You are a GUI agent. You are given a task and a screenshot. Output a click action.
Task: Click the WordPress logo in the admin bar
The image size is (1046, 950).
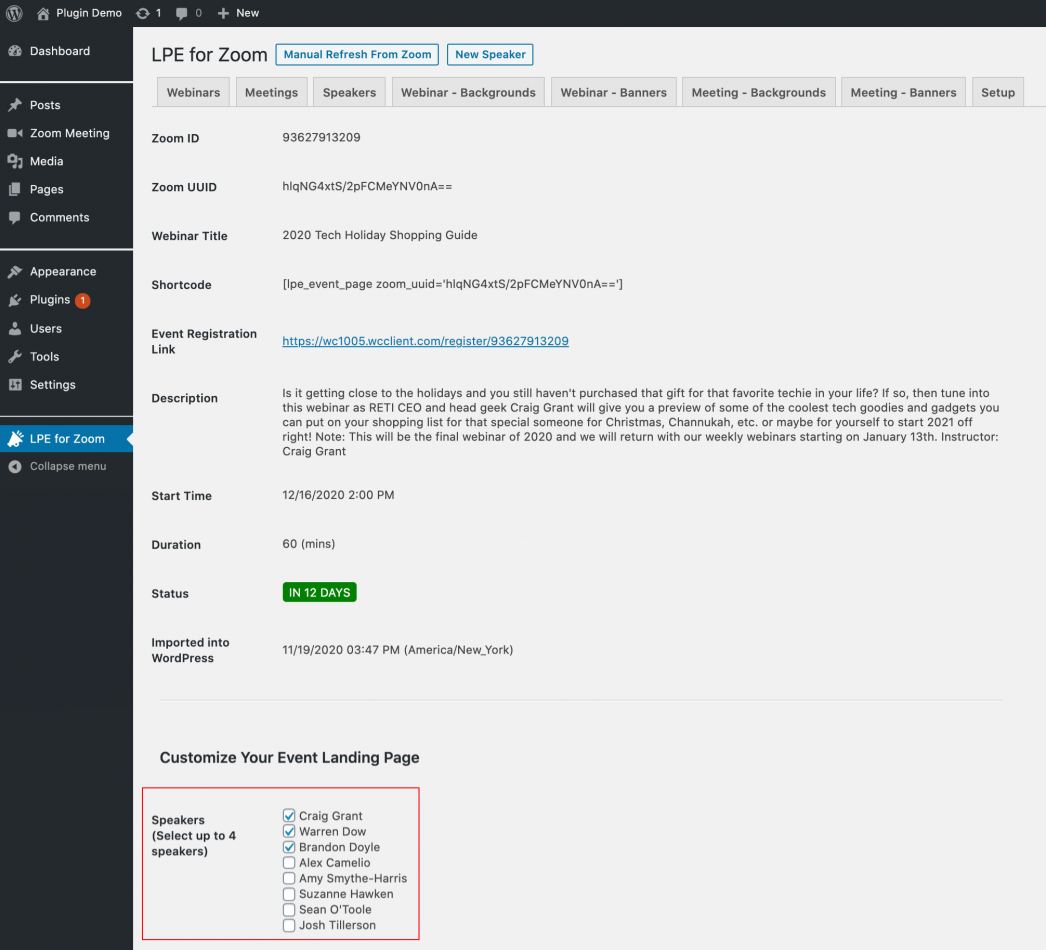click(15, 13)
